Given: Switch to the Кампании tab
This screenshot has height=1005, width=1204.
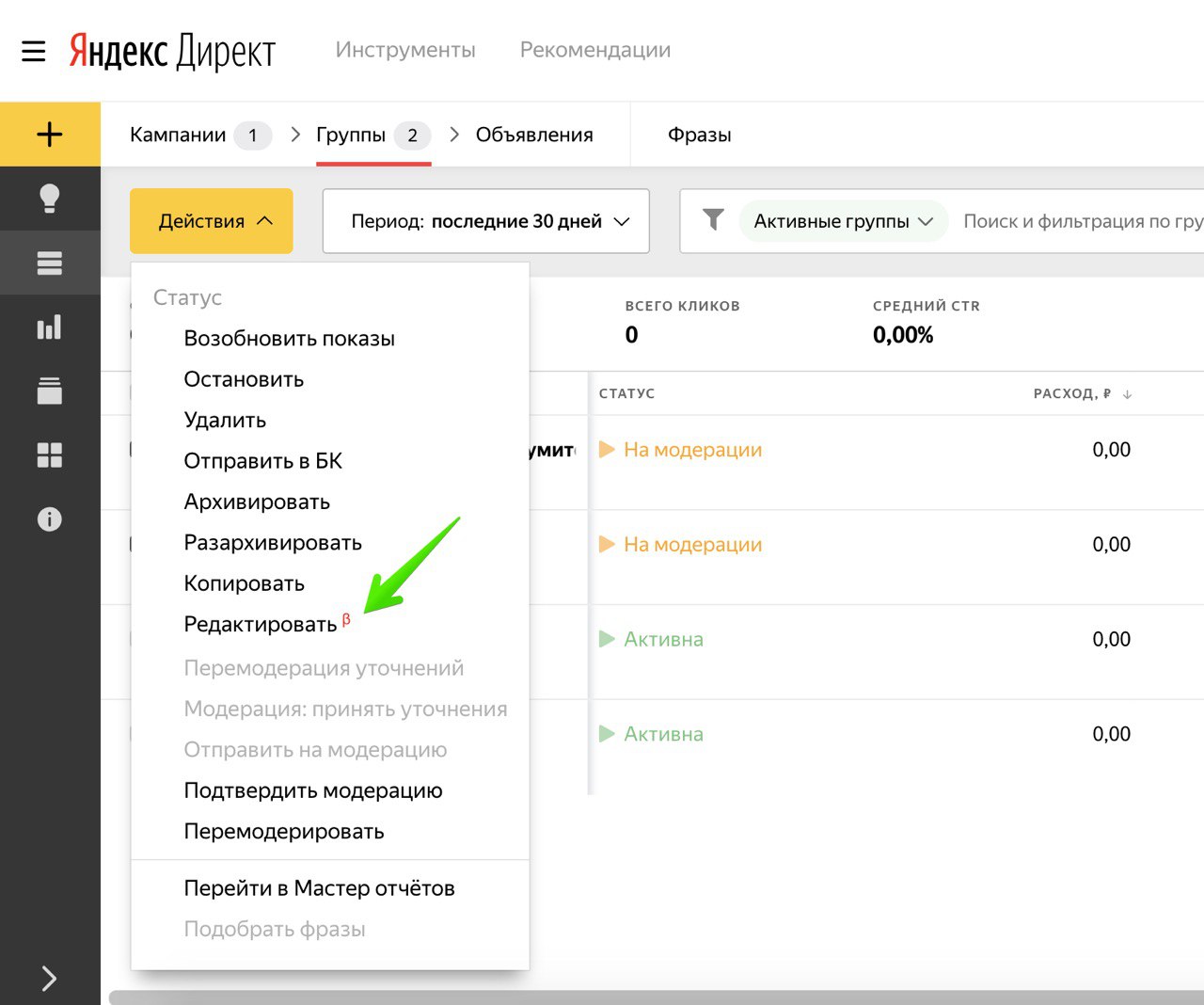Looking at the screenshot, I should pos(179,136).
